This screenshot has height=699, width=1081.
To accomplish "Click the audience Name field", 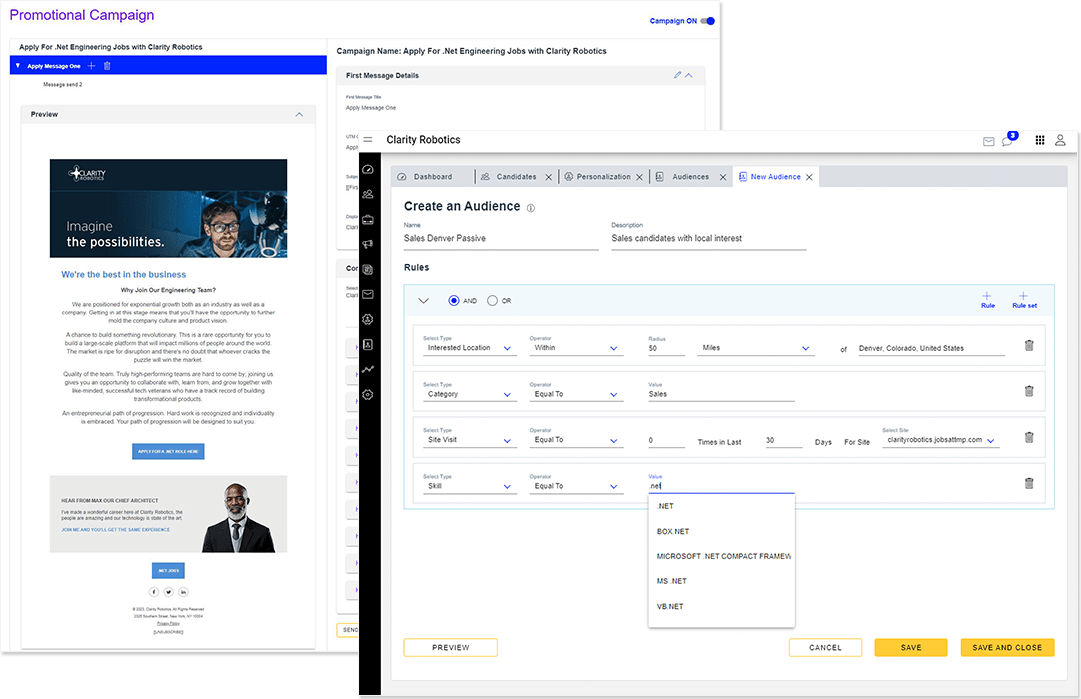I will [x=501, y=239].
